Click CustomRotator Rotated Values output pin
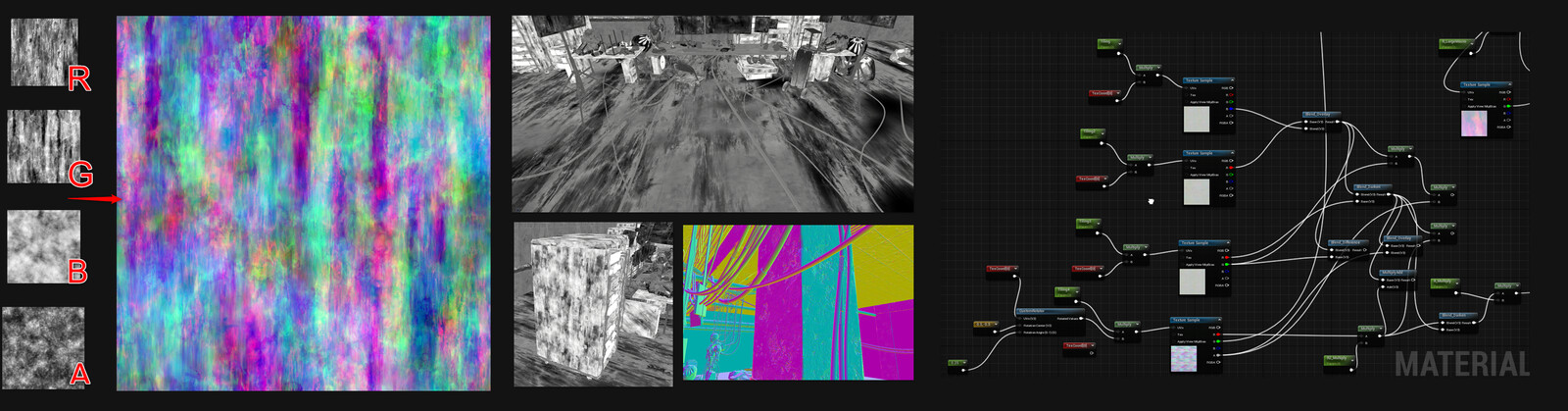This screenshot has width=1568, height=411. (1081, 319)
